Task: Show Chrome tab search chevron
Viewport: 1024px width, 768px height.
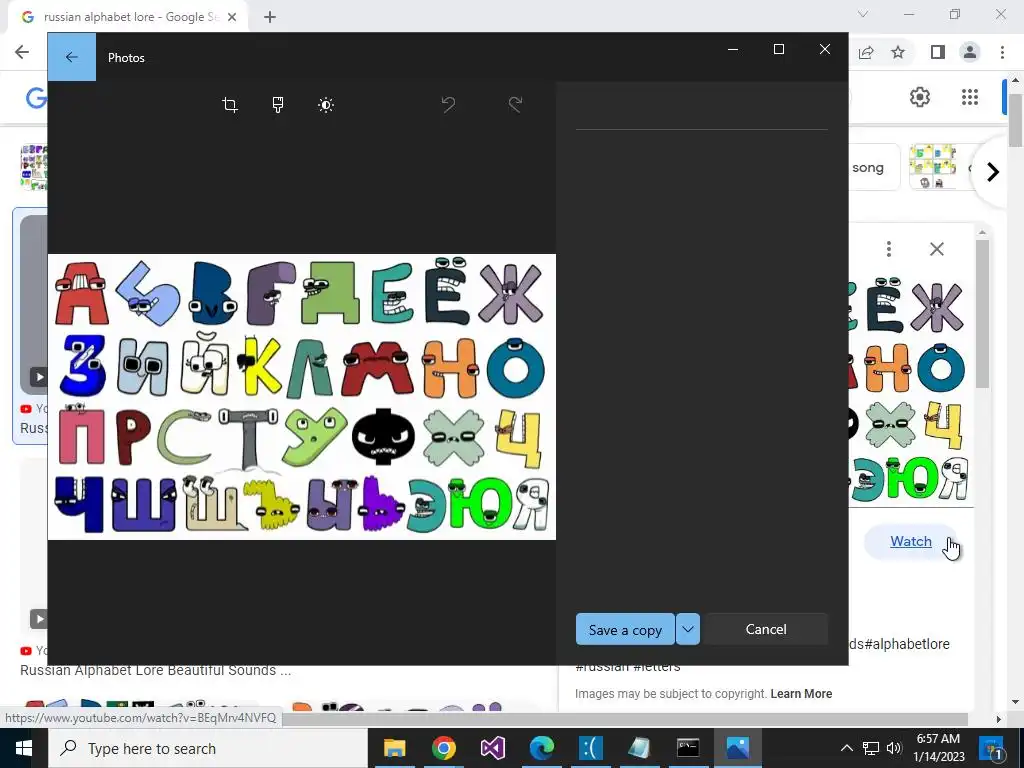Action: pyautogui.click(x=863, y=14)
